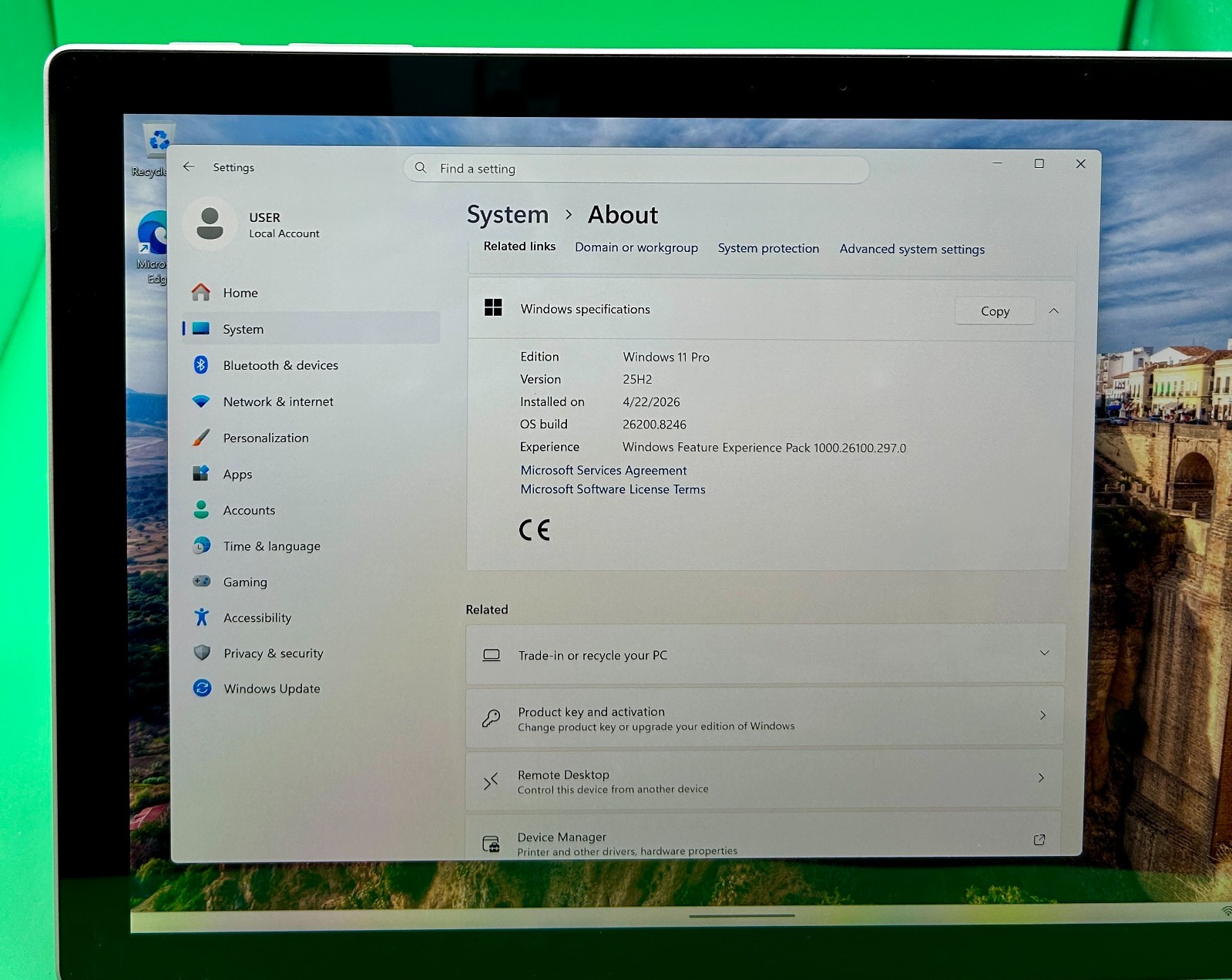This screenshot has width=1232, height=980.
Task: Close the Settings window
Action: coord(1081,163)
